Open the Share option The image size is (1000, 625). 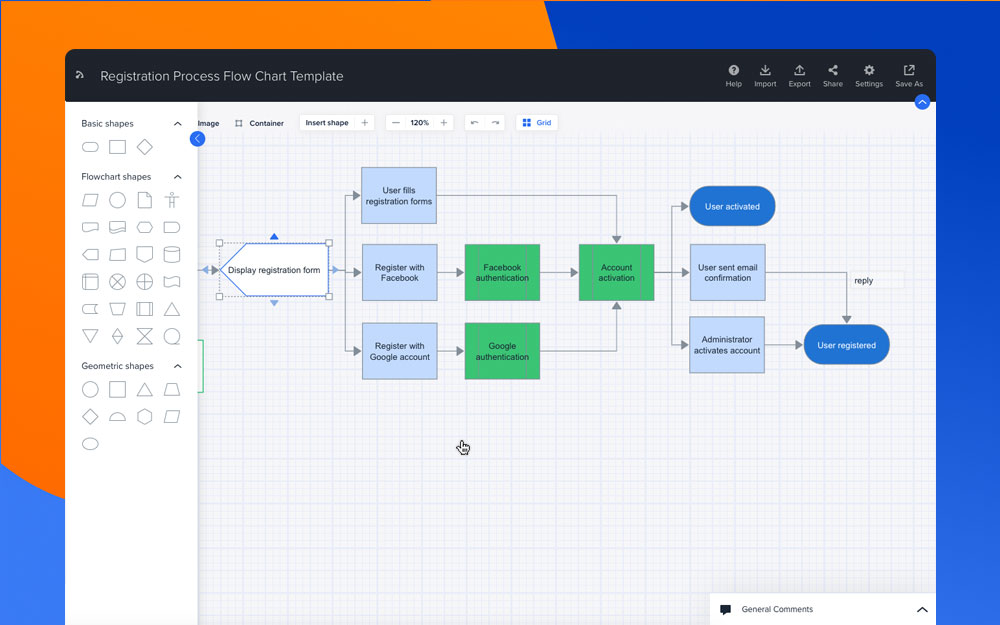(x=833, y=72)
